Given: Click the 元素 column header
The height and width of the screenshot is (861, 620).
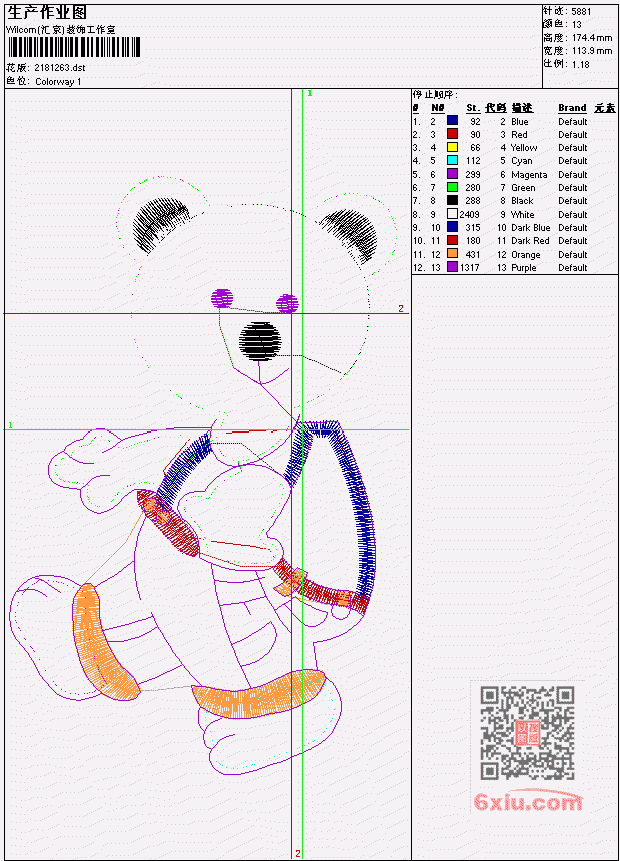Looking at the screenshot, I should [x=605, y=108].
